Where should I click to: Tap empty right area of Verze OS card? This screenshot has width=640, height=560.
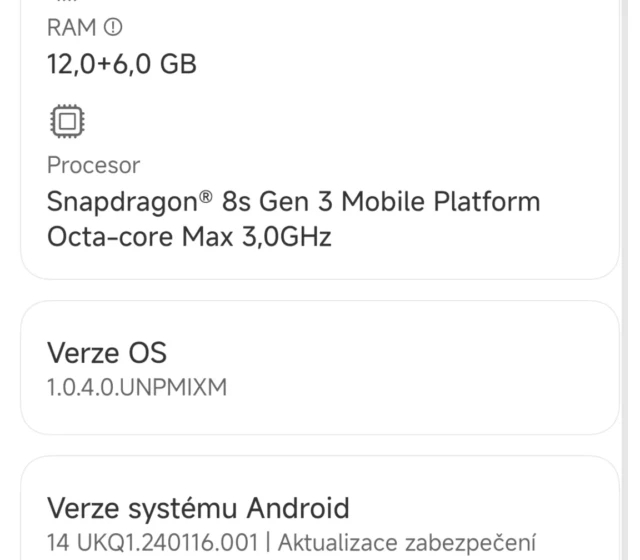500,368
